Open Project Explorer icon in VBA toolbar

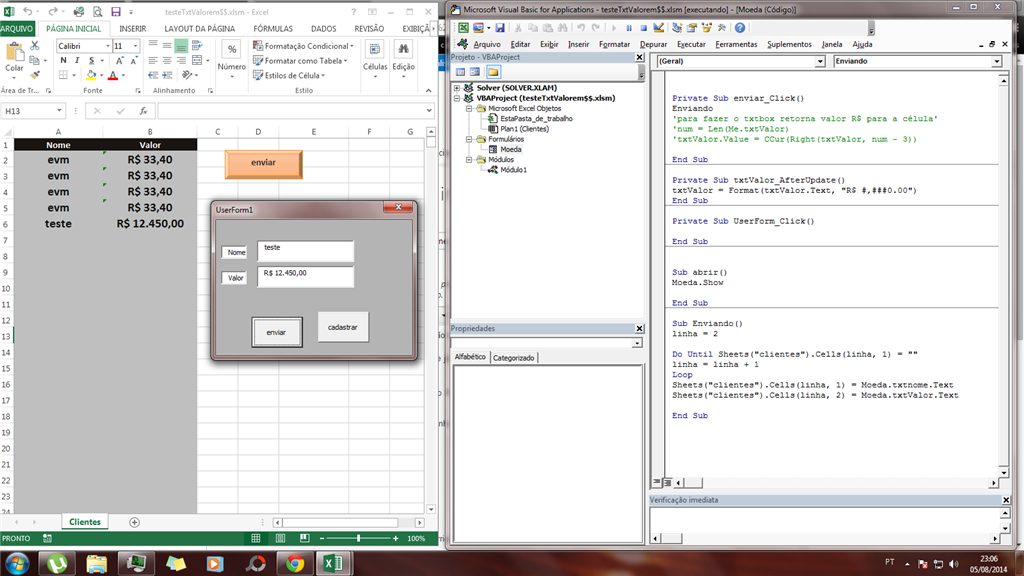677,27
